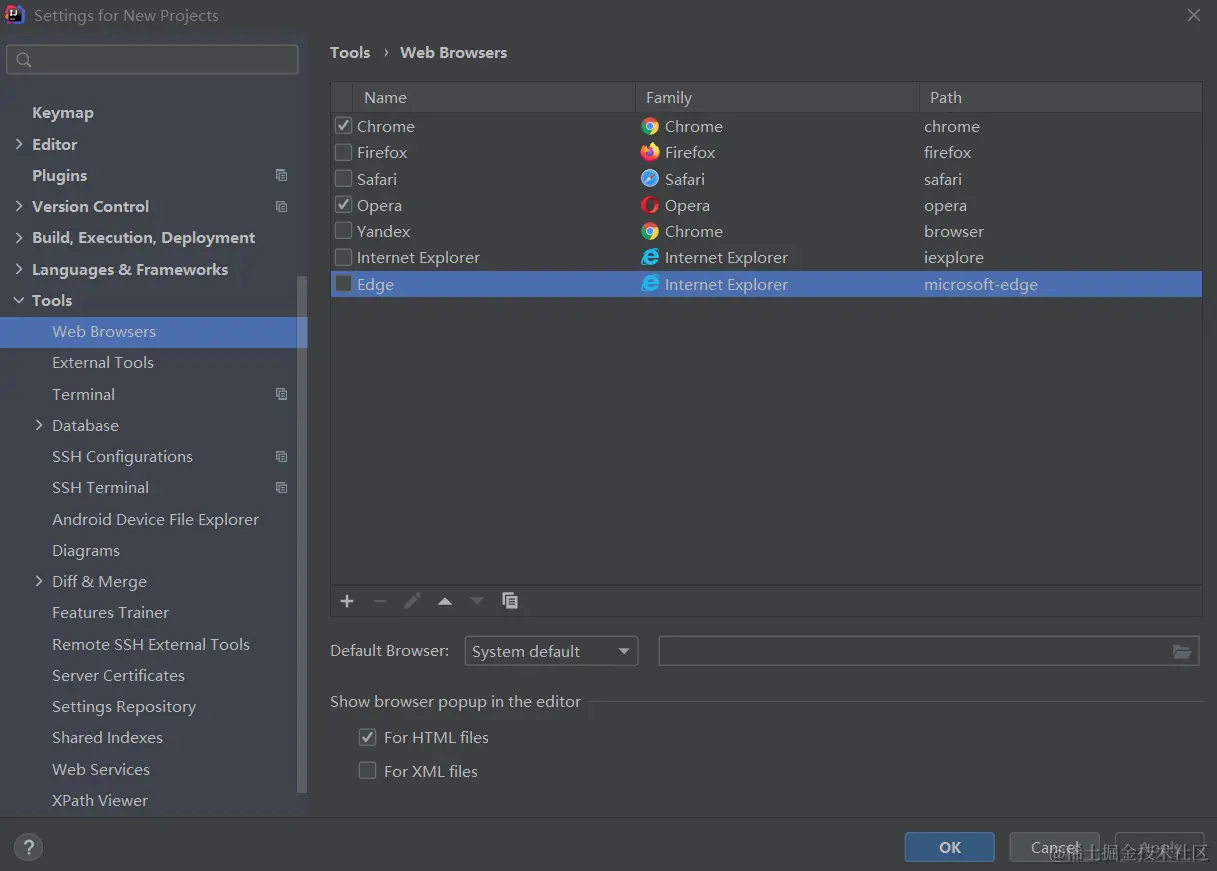Screen dimensions: 1217x871
Task: Click the Tools breadcrumb link
Action: tap(350, 52)
